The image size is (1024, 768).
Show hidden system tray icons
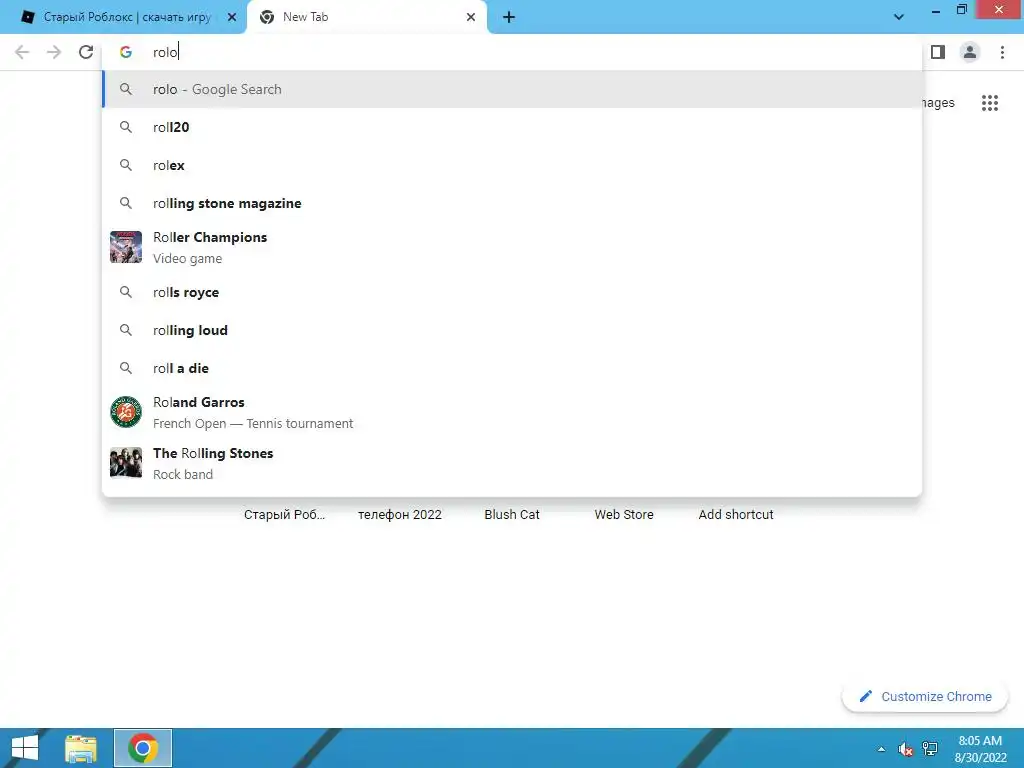click(881, 749)
